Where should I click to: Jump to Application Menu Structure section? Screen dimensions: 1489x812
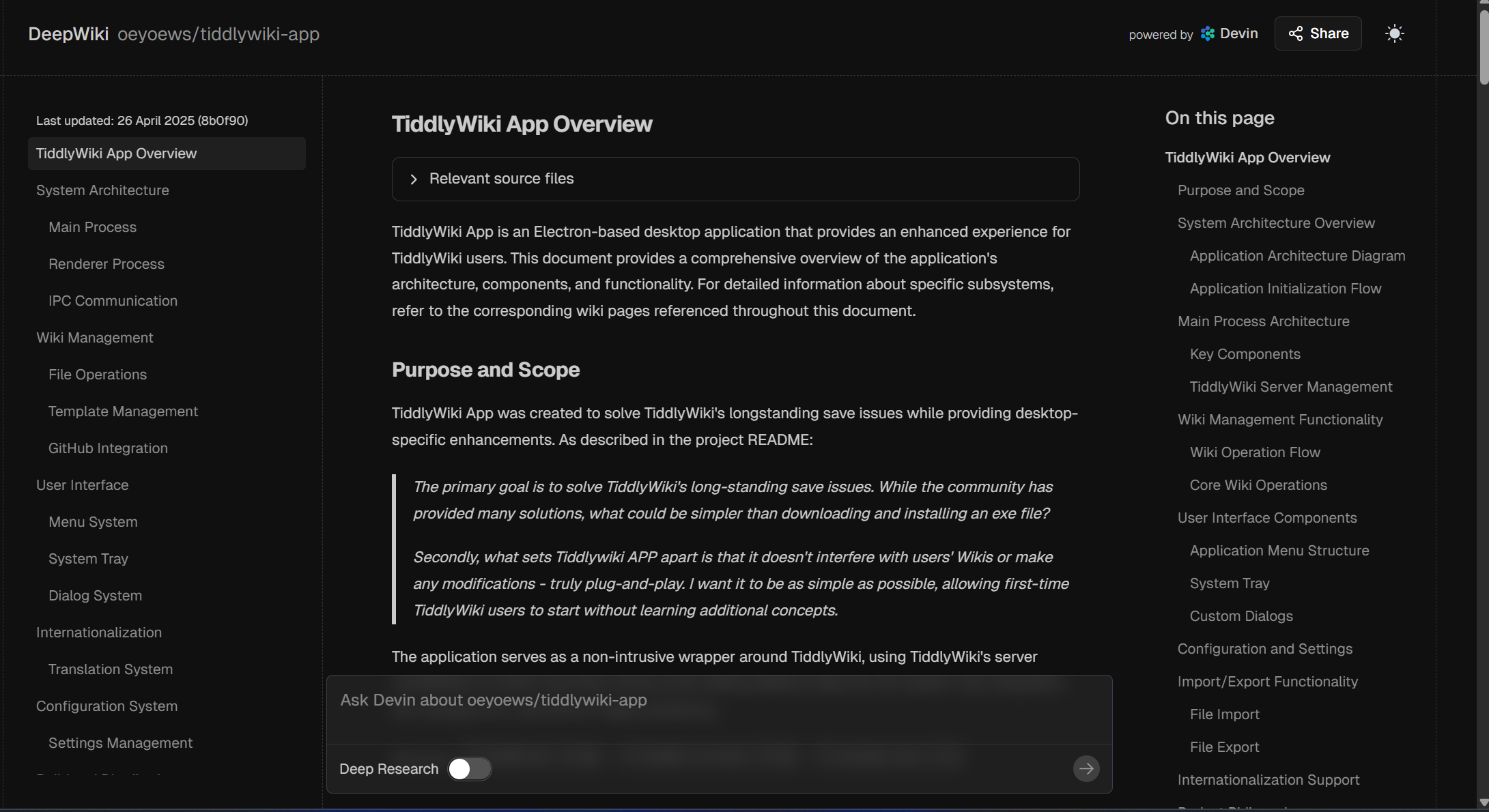click(x=1279, y=551)
